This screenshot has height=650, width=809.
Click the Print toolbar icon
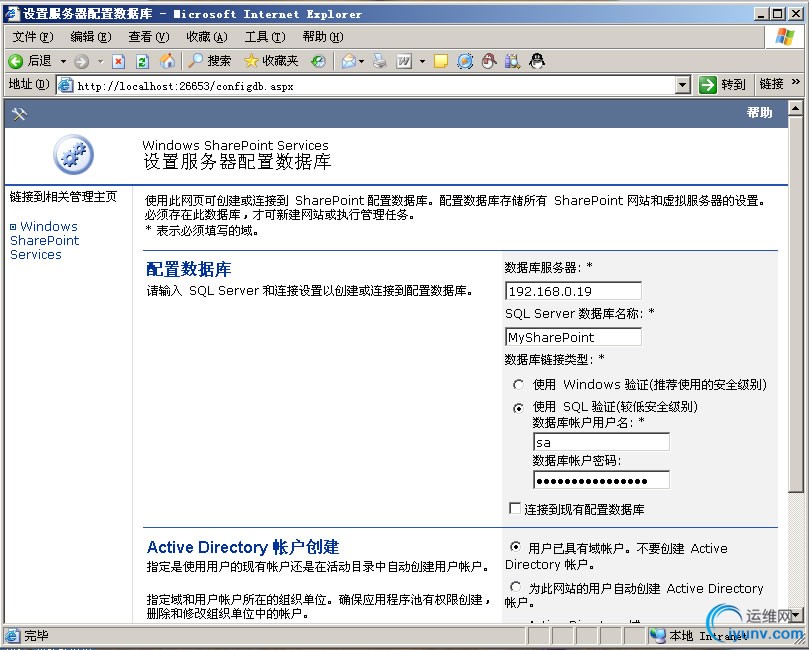click(x=380, y=61)
